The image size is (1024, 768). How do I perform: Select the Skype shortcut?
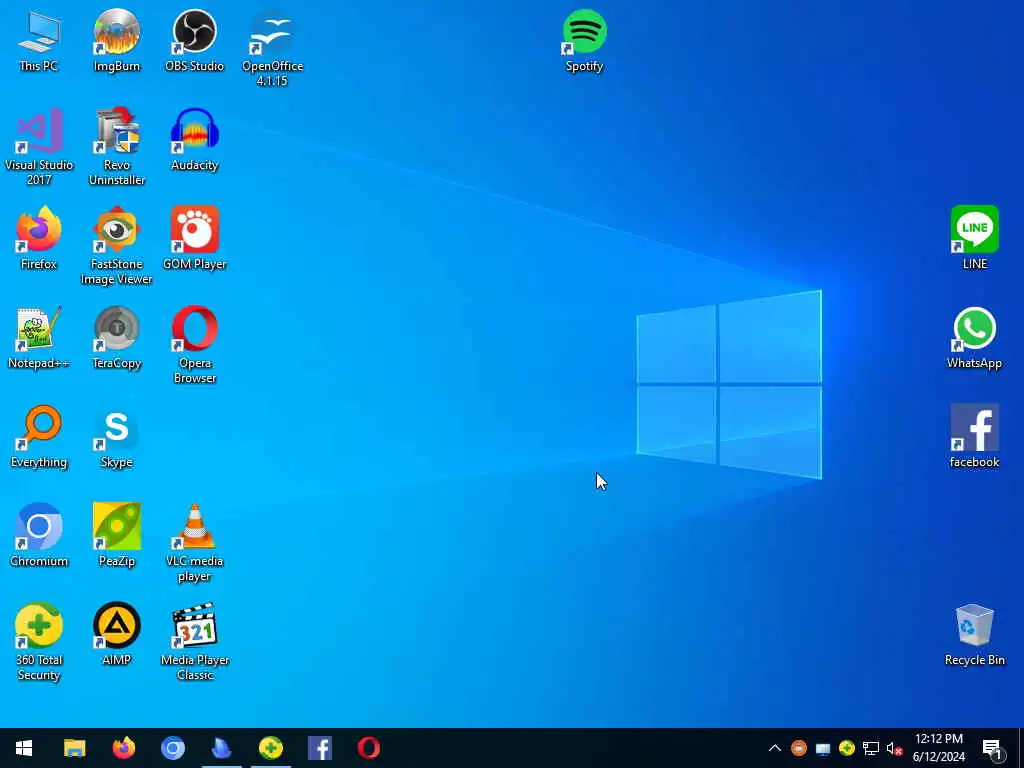point(116,437)
